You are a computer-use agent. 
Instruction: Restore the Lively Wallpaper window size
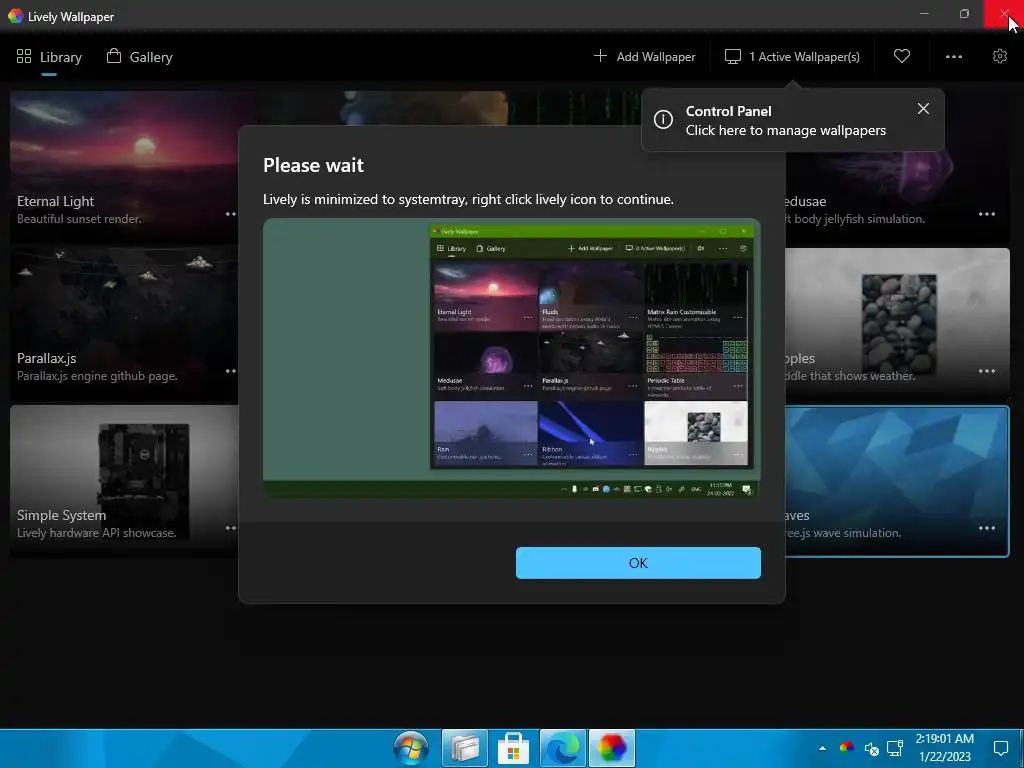click(965, 14)
